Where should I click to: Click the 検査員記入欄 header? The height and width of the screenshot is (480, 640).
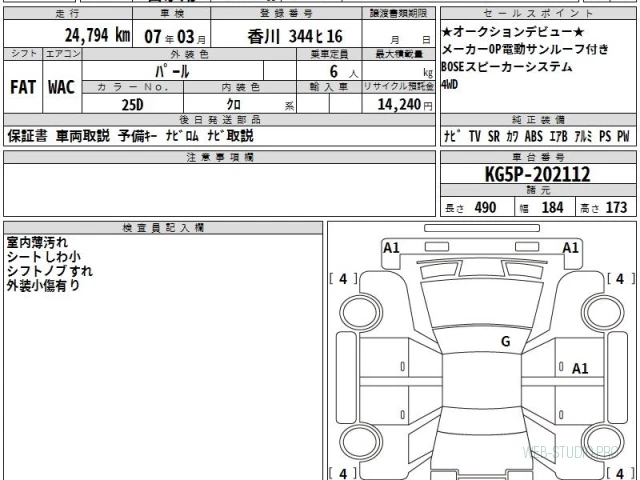pyautogui.click(x=163, y=228)
